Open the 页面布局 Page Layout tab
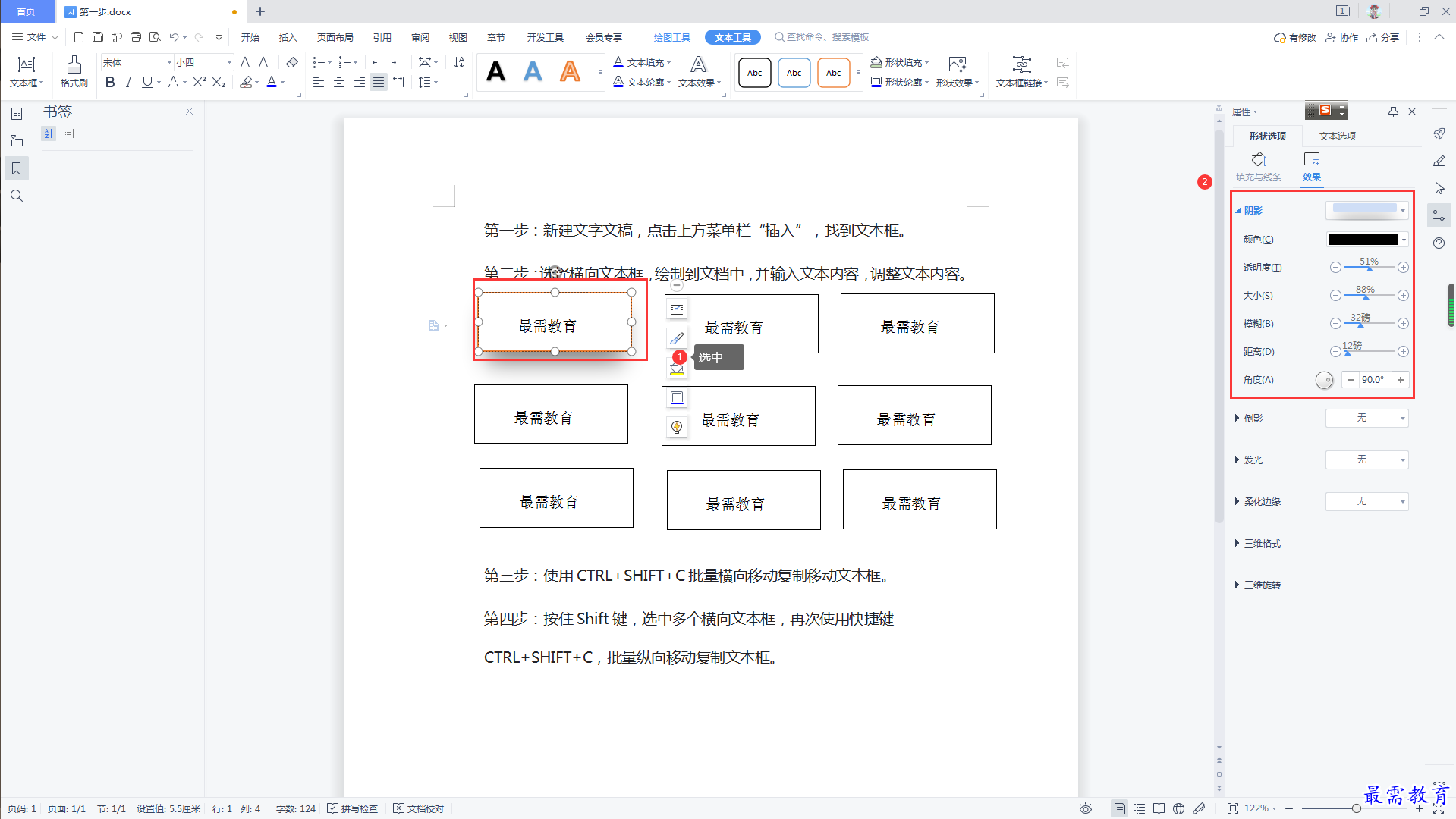Image resolution: width=1456 pixels, height=819 pixels. [335, 37]
